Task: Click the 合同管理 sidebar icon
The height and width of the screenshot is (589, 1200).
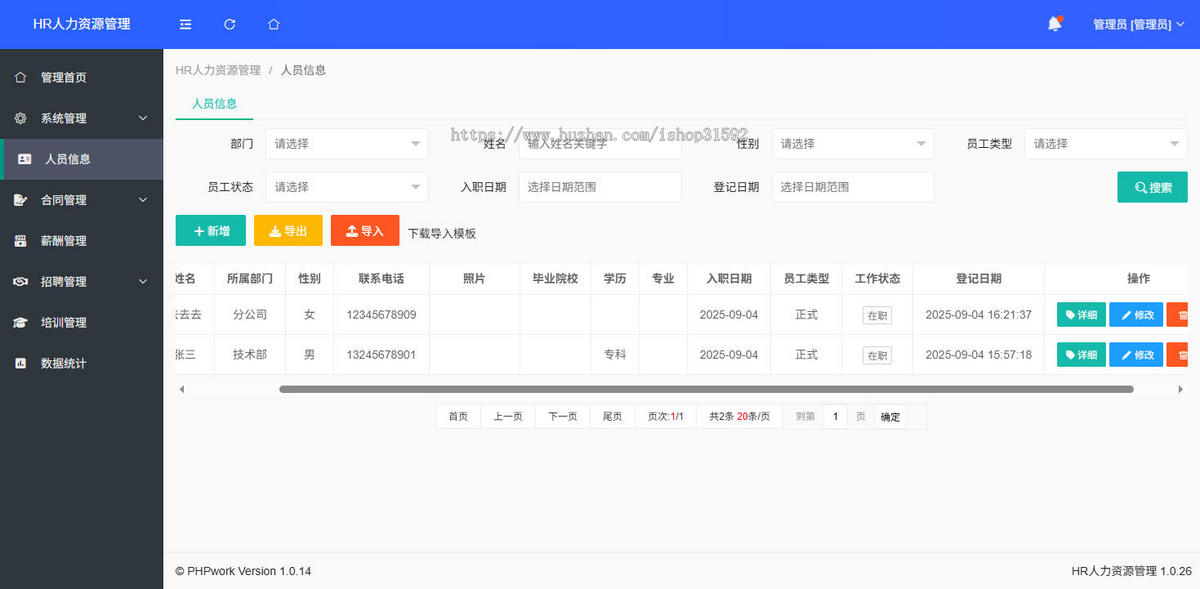Action: pos(20,200)
